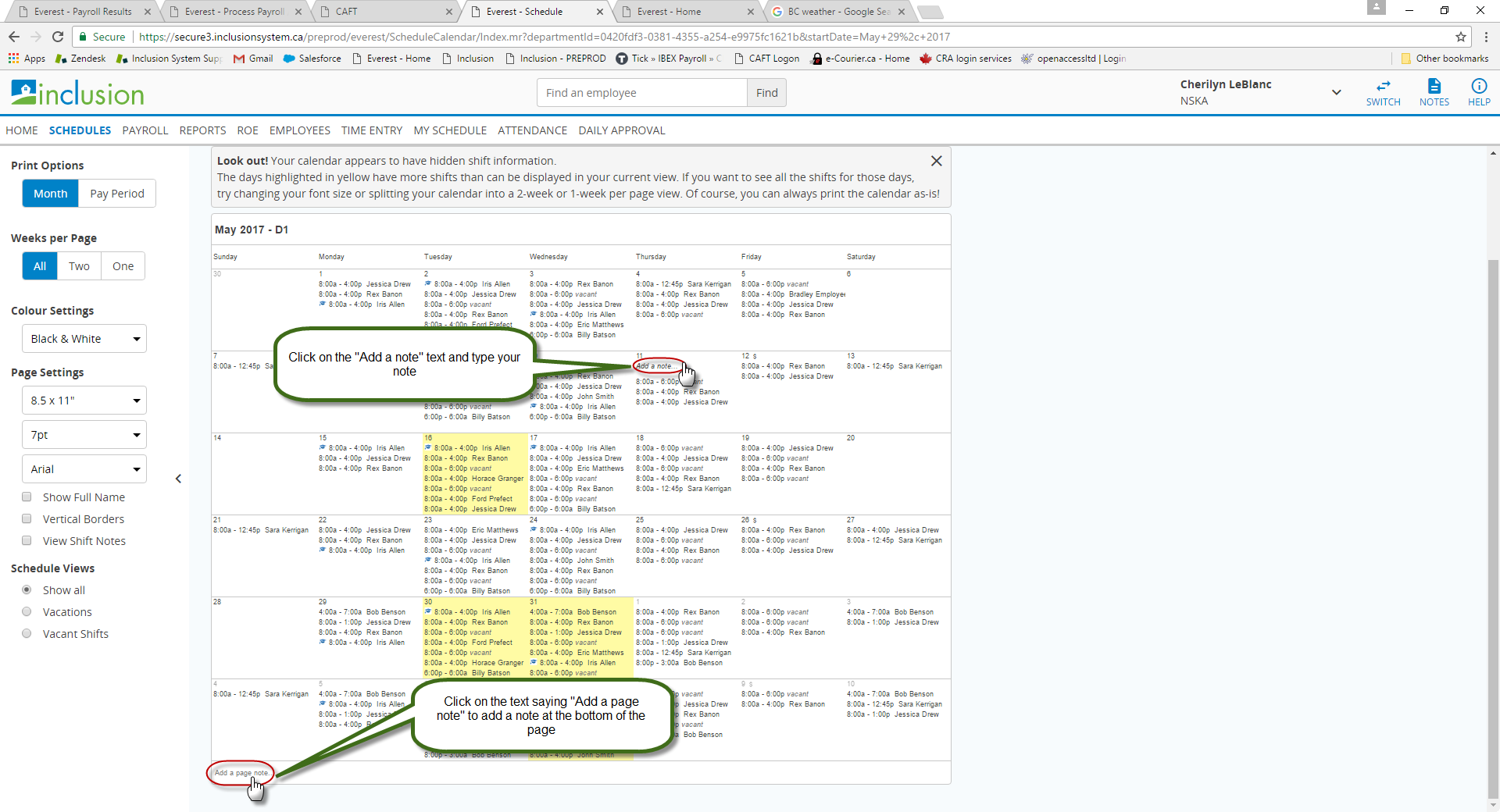Open Tick IBEX Payroll bookmark

click(669, 59)
